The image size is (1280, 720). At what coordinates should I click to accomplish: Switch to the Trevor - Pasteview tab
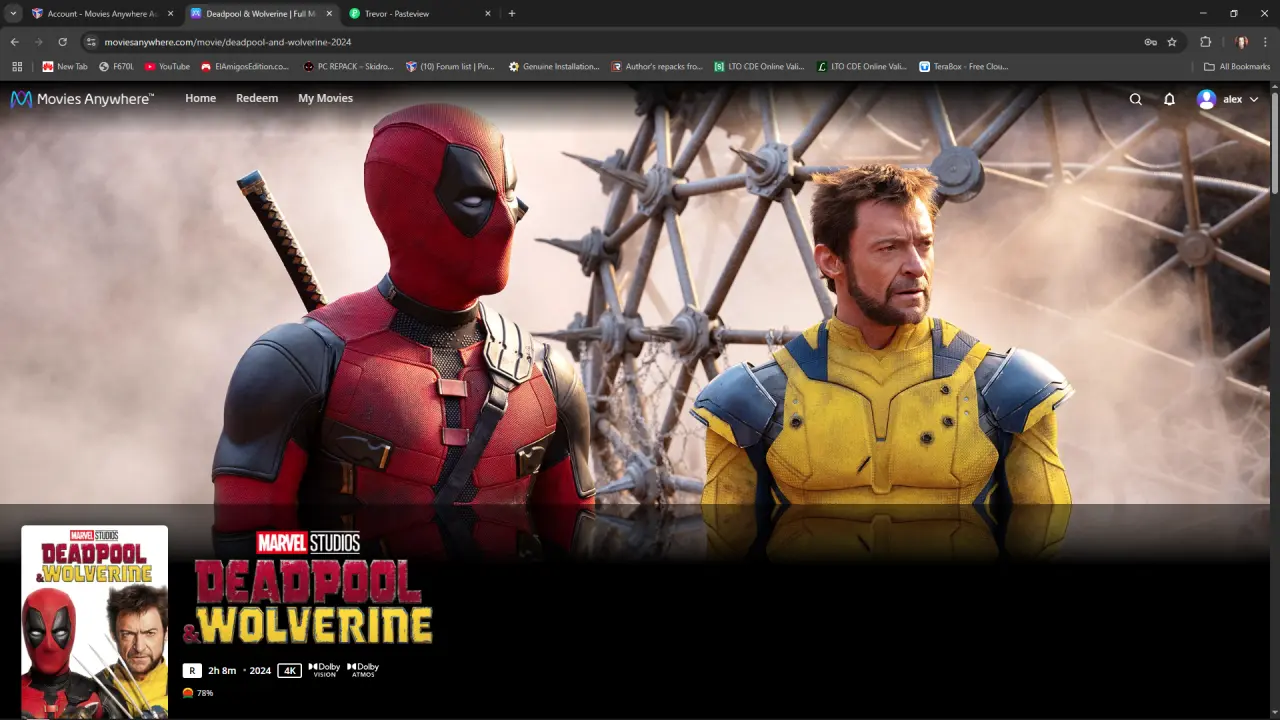tap(421, 14)
